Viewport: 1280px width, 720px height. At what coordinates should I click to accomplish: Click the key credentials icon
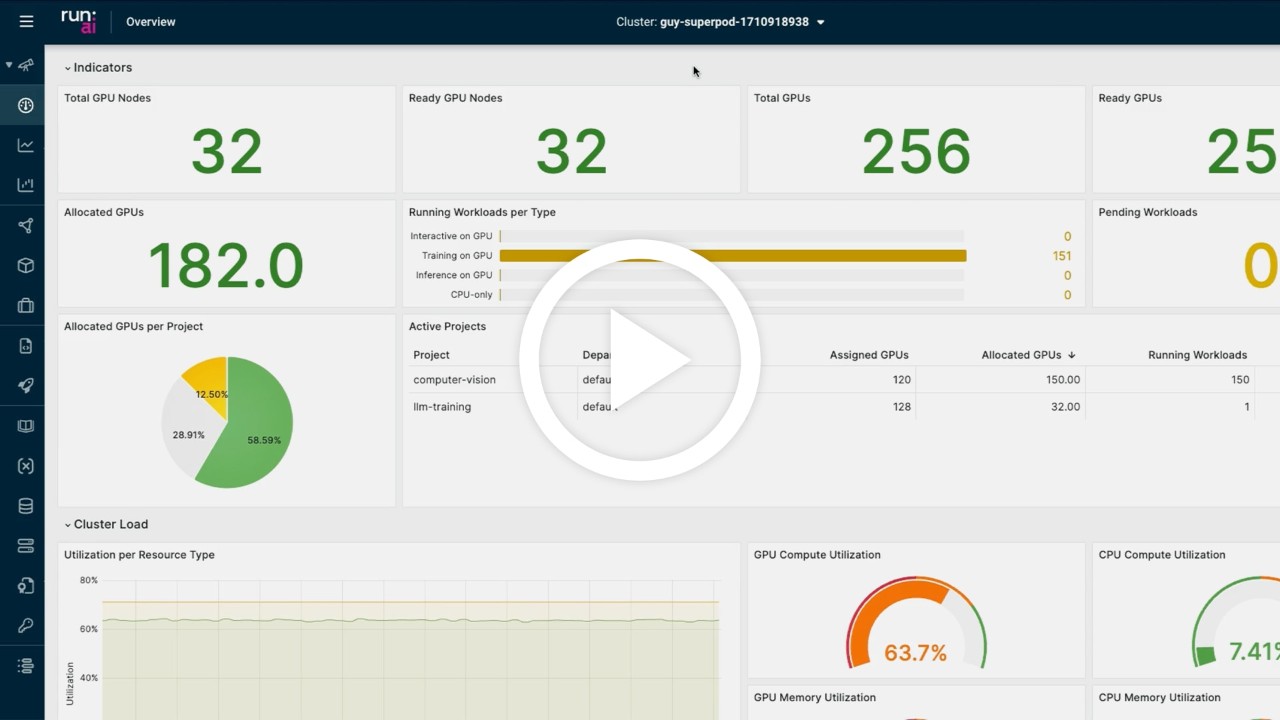(26, 626)
